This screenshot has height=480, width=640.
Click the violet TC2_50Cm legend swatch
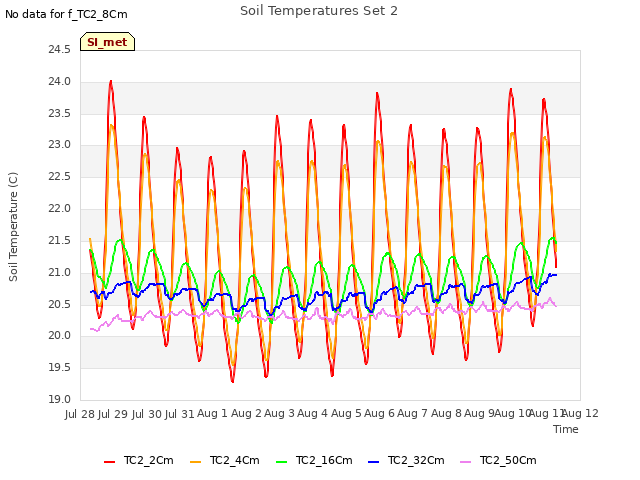(x=466, y=462)
